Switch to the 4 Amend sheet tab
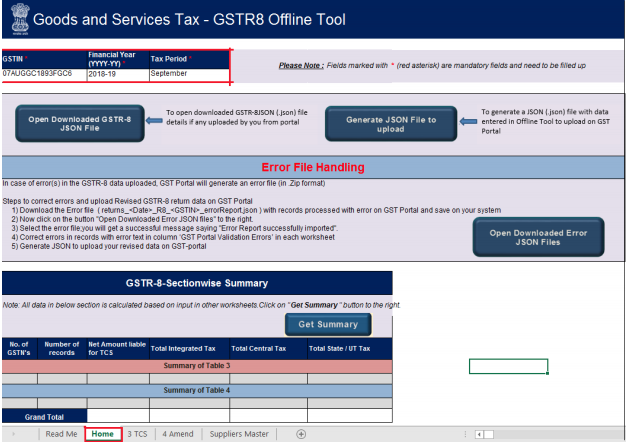This screenshot has height=442, width=626. point(178,434)
